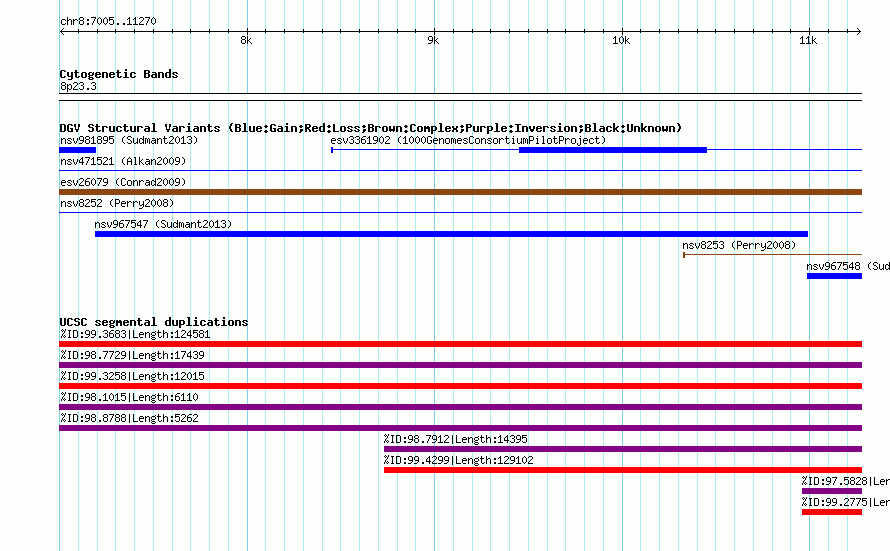Click the %ID:99.3683|Length:124581 label
Viewport: 890px width, 551px height.
[135, 334]
